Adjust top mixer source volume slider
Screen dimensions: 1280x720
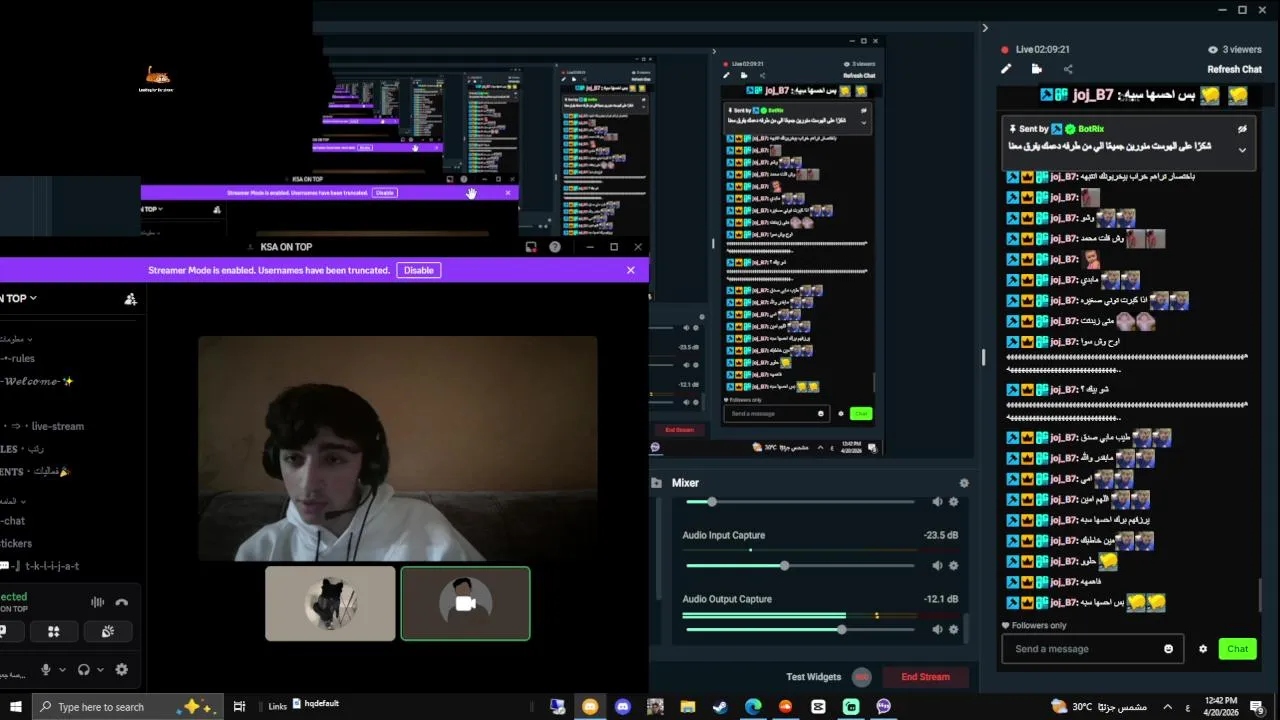800,502
